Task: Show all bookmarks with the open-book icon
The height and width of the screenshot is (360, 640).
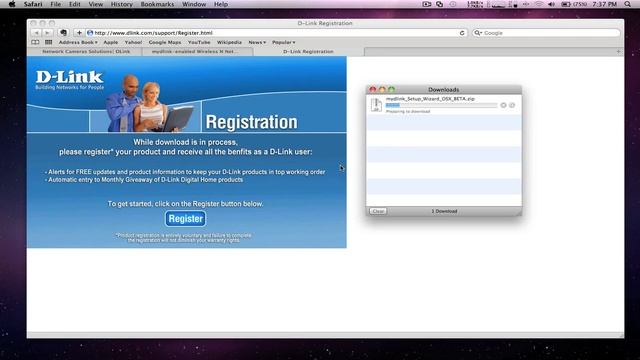Action: tap(35, 42)
